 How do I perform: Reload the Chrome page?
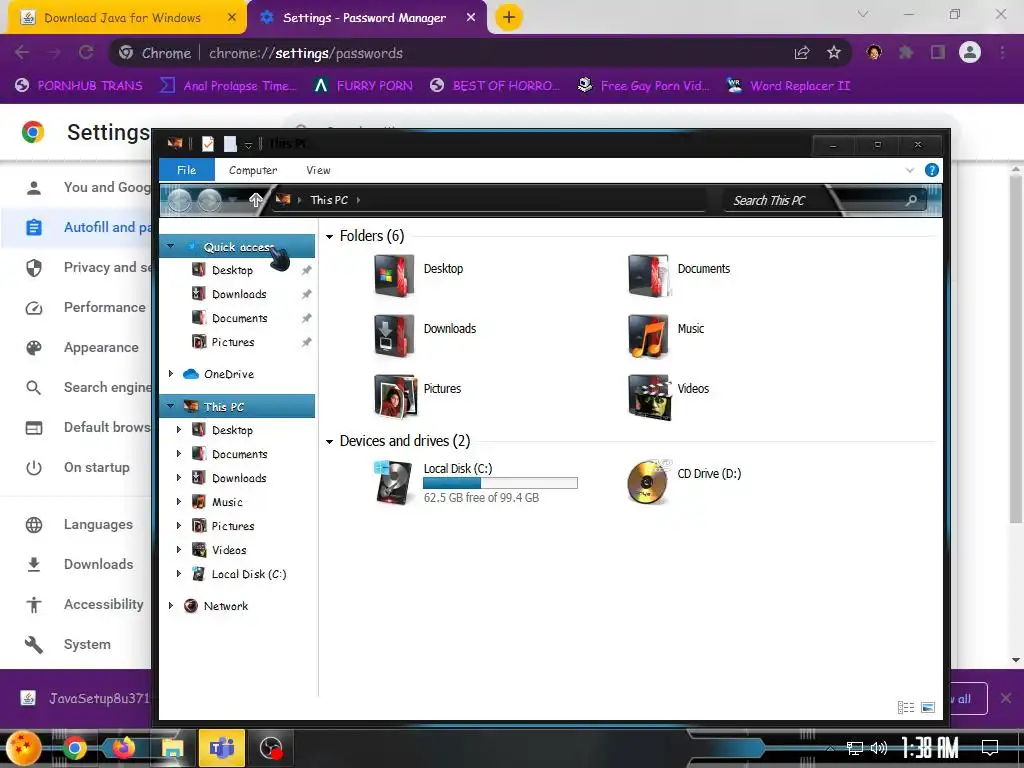coord(86,52)
